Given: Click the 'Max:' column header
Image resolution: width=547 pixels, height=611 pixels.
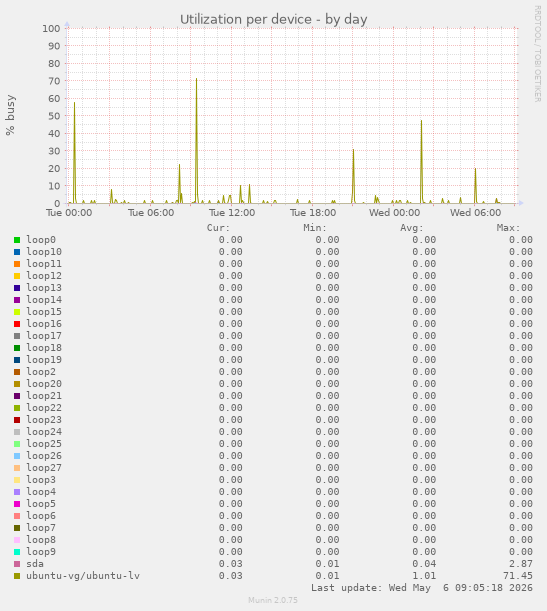Looking at the screenshot, I should [x=508, y=228].
